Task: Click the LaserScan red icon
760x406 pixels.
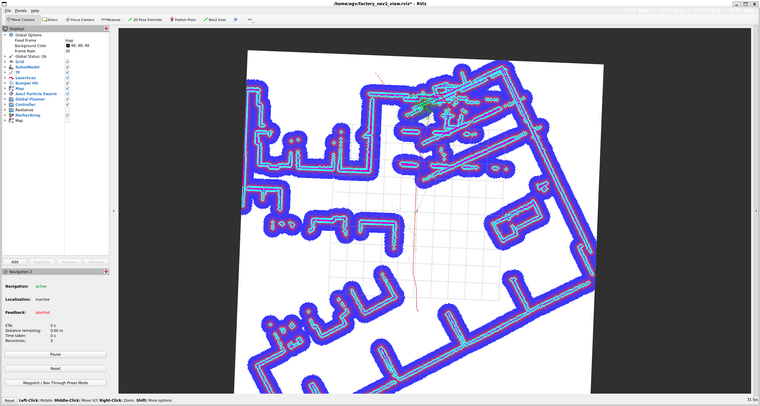Action: pyautogui.click(x=11, y=78)
